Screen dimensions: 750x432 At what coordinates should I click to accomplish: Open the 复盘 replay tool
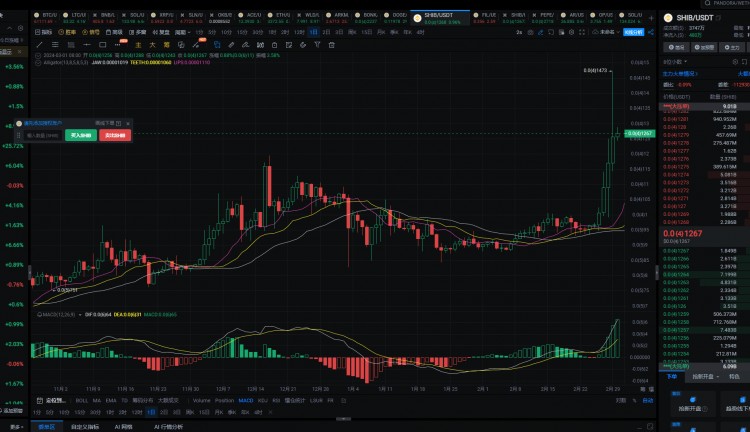(x=161, y=32)
